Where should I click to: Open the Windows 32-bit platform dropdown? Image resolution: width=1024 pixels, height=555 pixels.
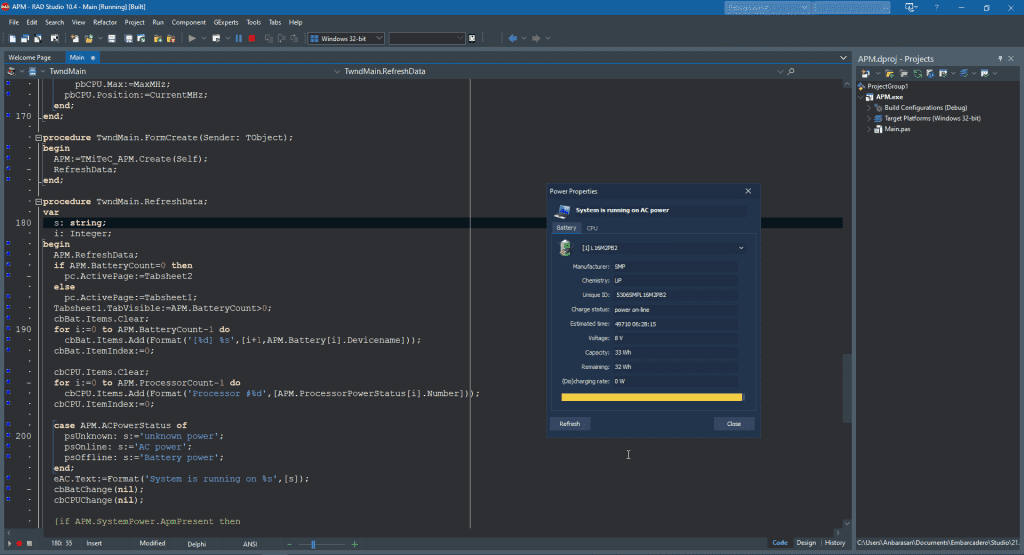379,39
